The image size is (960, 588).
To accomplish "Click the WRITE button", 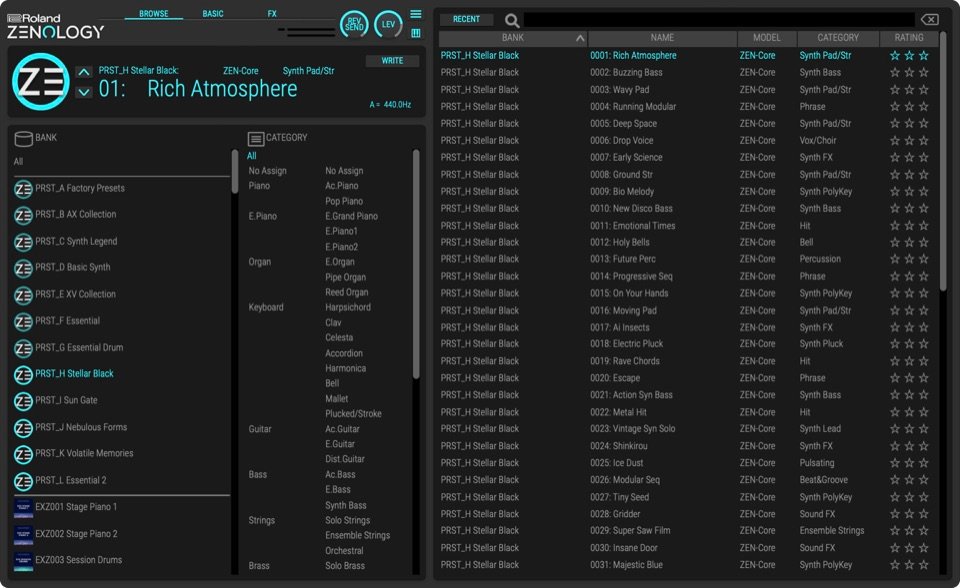I will coord(392,61).
